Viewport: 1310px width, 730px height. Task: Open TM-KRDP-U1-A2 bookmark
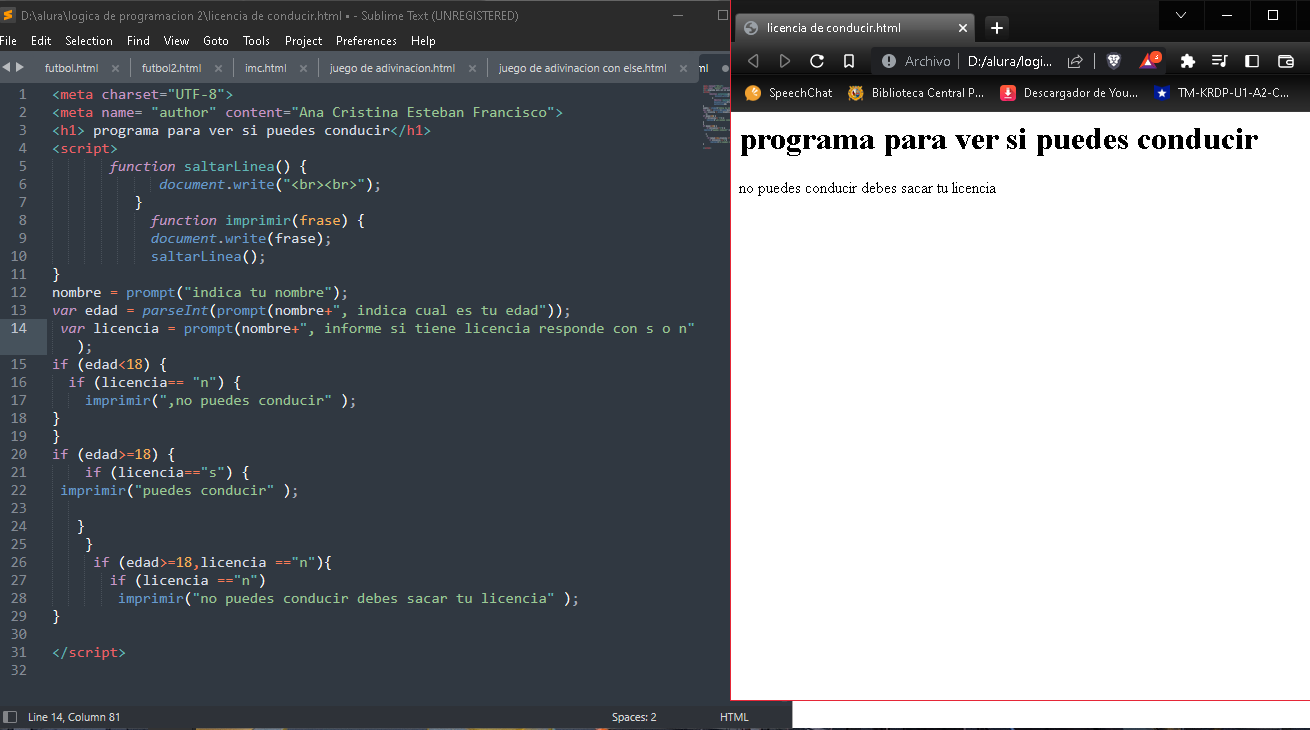1222,93
